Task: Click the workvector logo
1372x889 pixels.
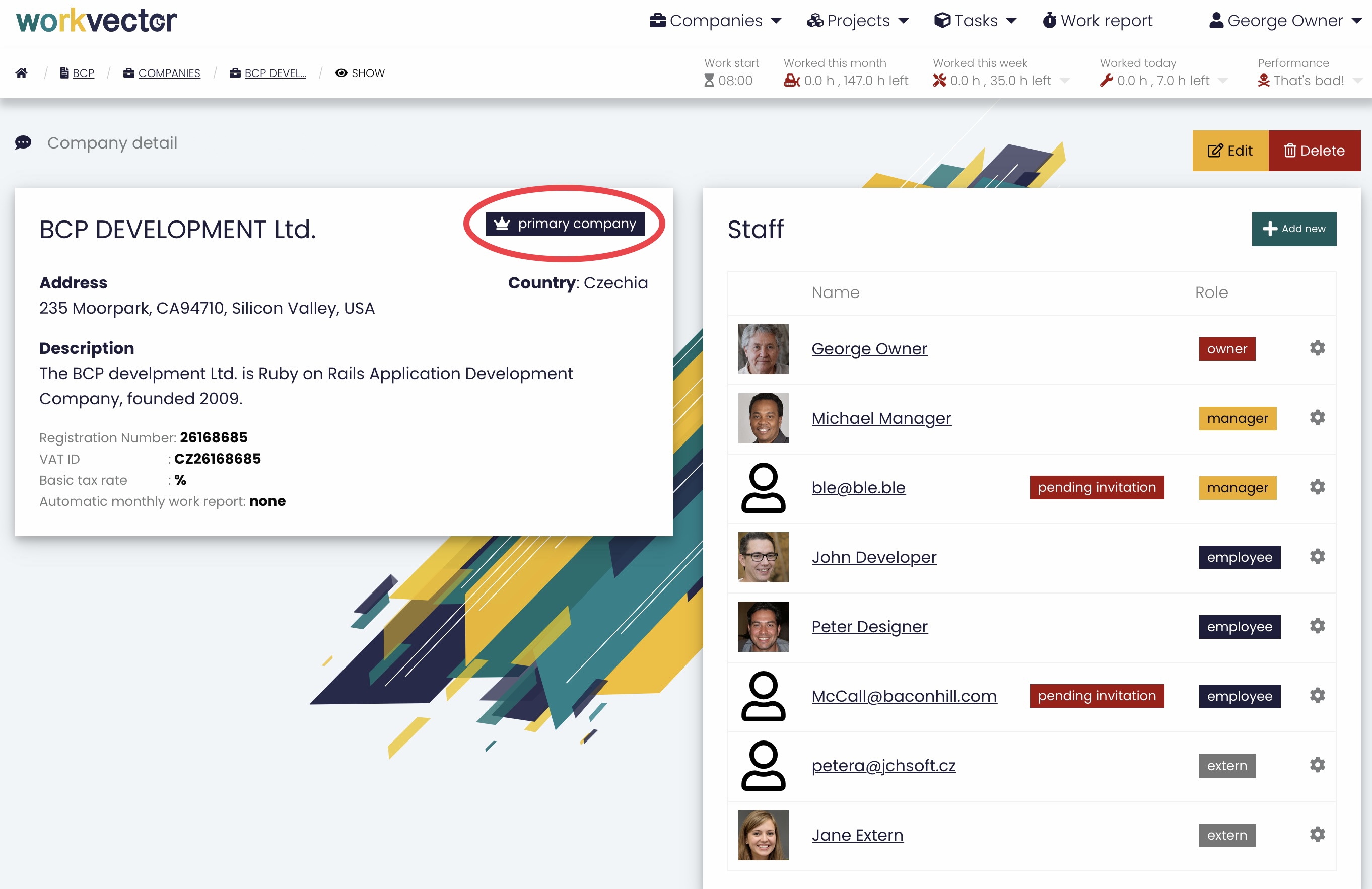Action: 96,21
